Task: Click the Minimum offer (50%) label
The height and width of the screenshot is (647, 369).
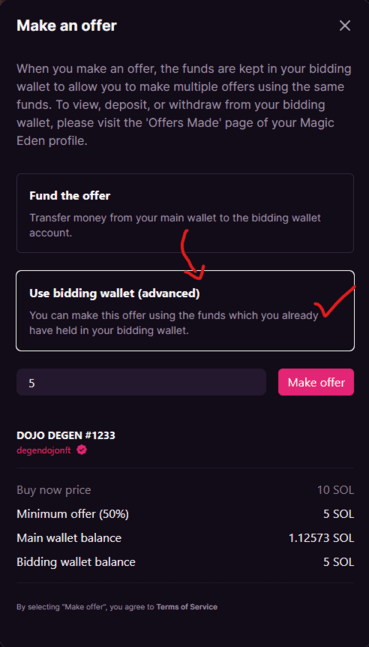Action: (73, 514)
